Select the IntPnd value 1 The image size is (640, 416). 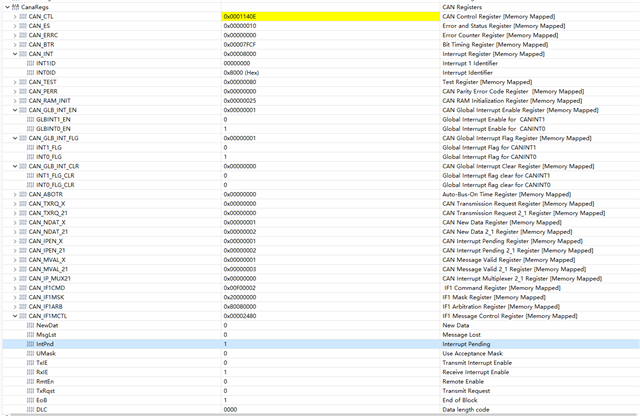tap(225, 344)
